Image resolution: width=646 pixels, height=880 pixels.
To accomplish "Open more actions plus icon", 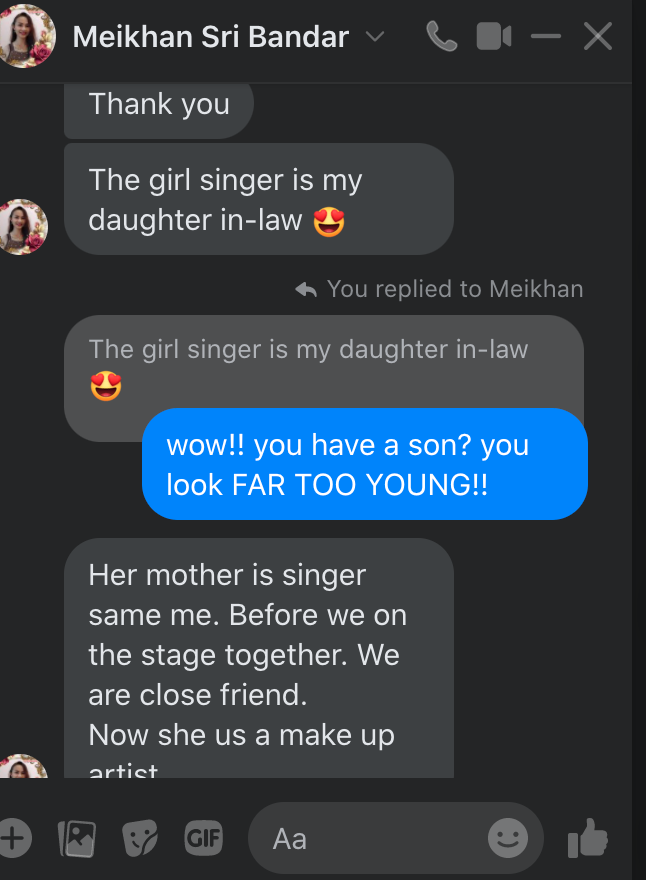I will coord(14,837).
